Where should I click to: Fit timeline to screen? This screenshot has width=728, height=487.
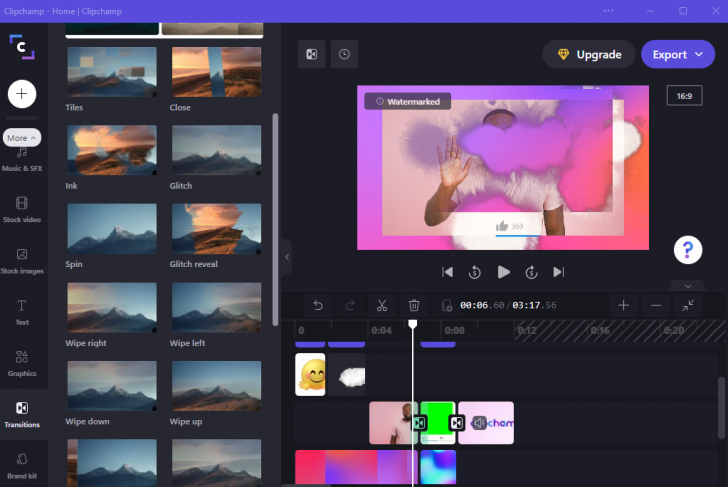[x=688, y=305]
